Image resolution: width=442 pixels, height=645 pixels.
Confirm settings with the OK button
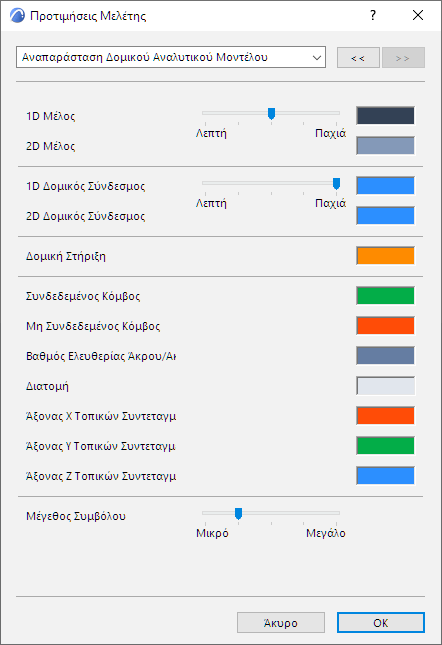coord(381,623)
